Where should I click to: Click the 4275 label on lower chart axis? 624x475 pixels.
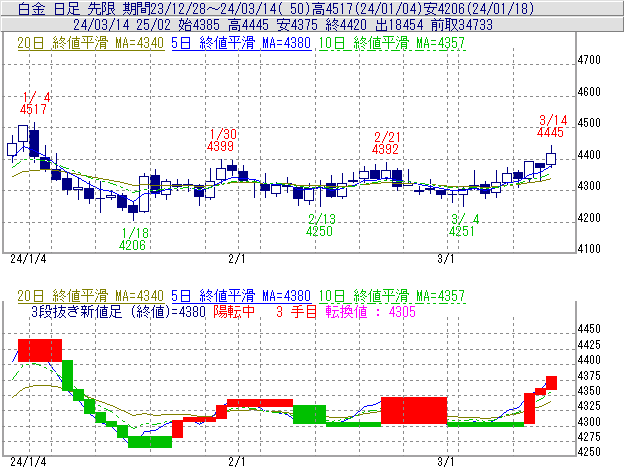pyautogui.click(x=589, y=437)
